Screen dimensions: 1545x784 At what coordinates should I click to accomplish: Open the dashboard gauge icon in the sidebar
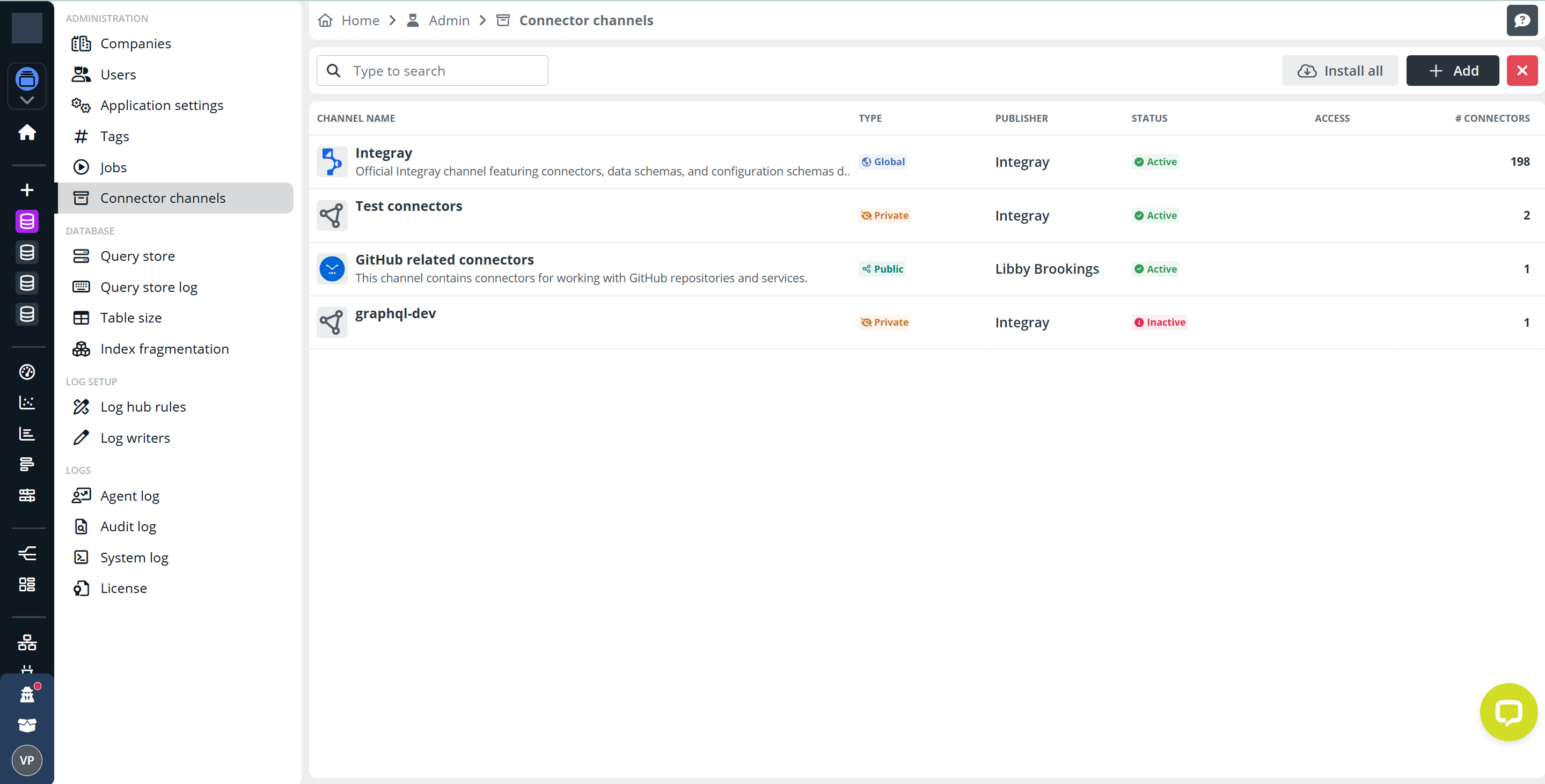click(27, 372)
